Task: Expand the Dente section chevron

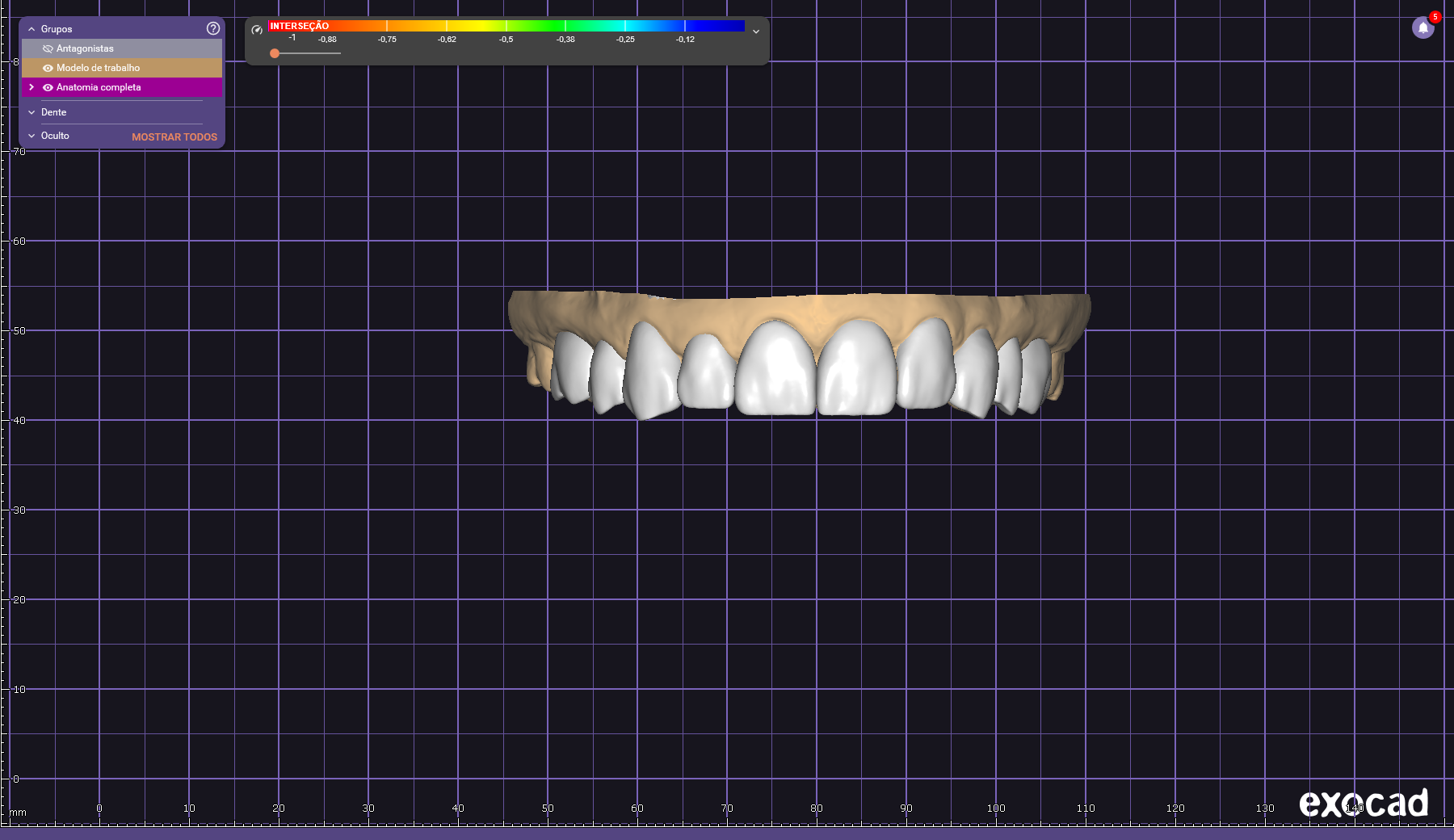Action: [x=32, y=112]
